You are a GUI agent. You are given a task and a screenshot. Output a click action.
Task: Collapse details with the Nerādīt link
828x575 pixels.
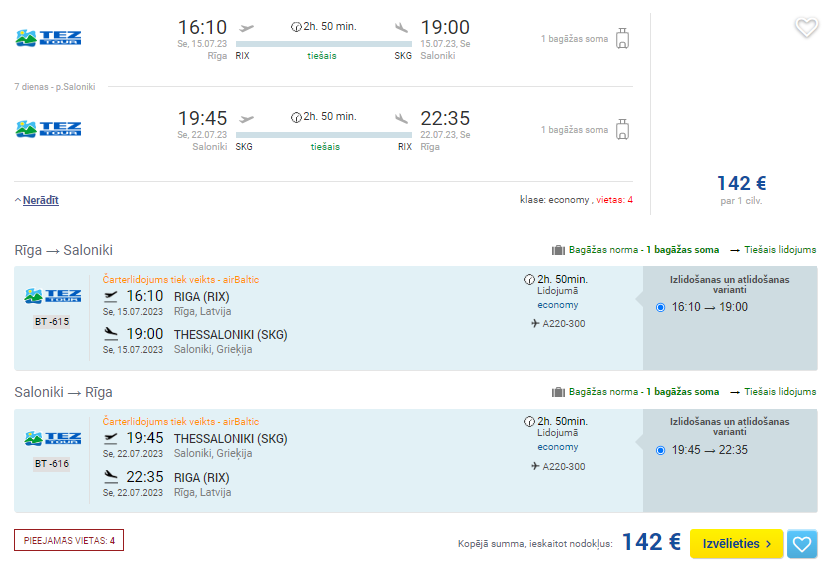[41, 200]
